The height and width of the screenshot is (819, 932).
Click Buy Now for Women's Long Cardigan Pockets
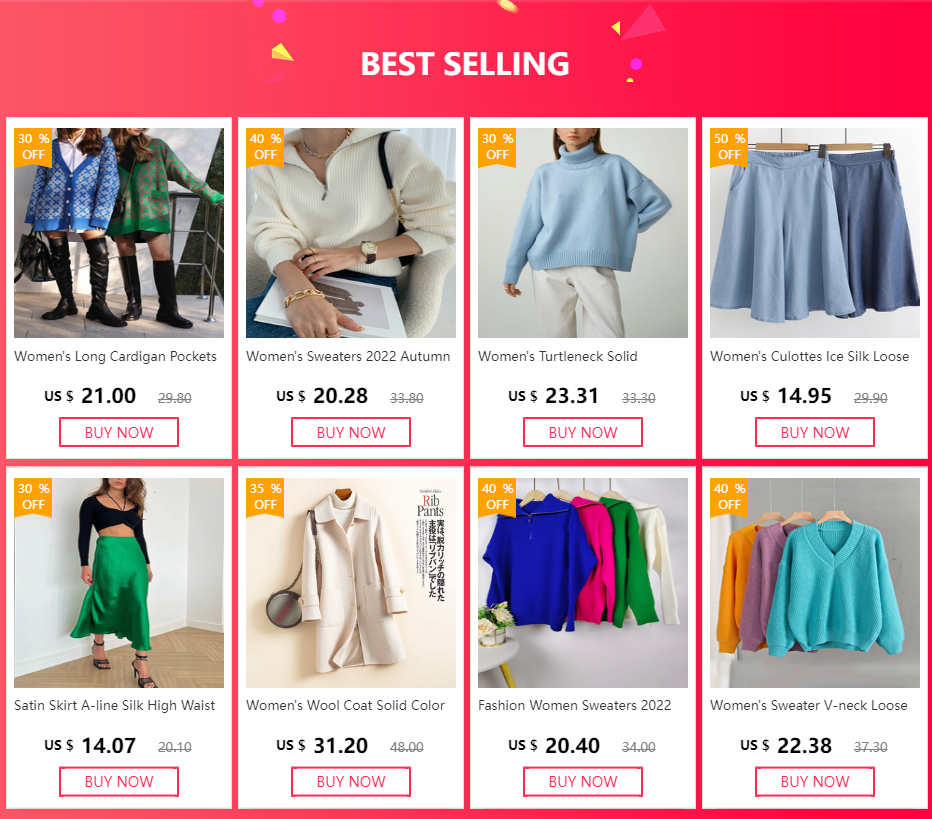click(119, 432)
